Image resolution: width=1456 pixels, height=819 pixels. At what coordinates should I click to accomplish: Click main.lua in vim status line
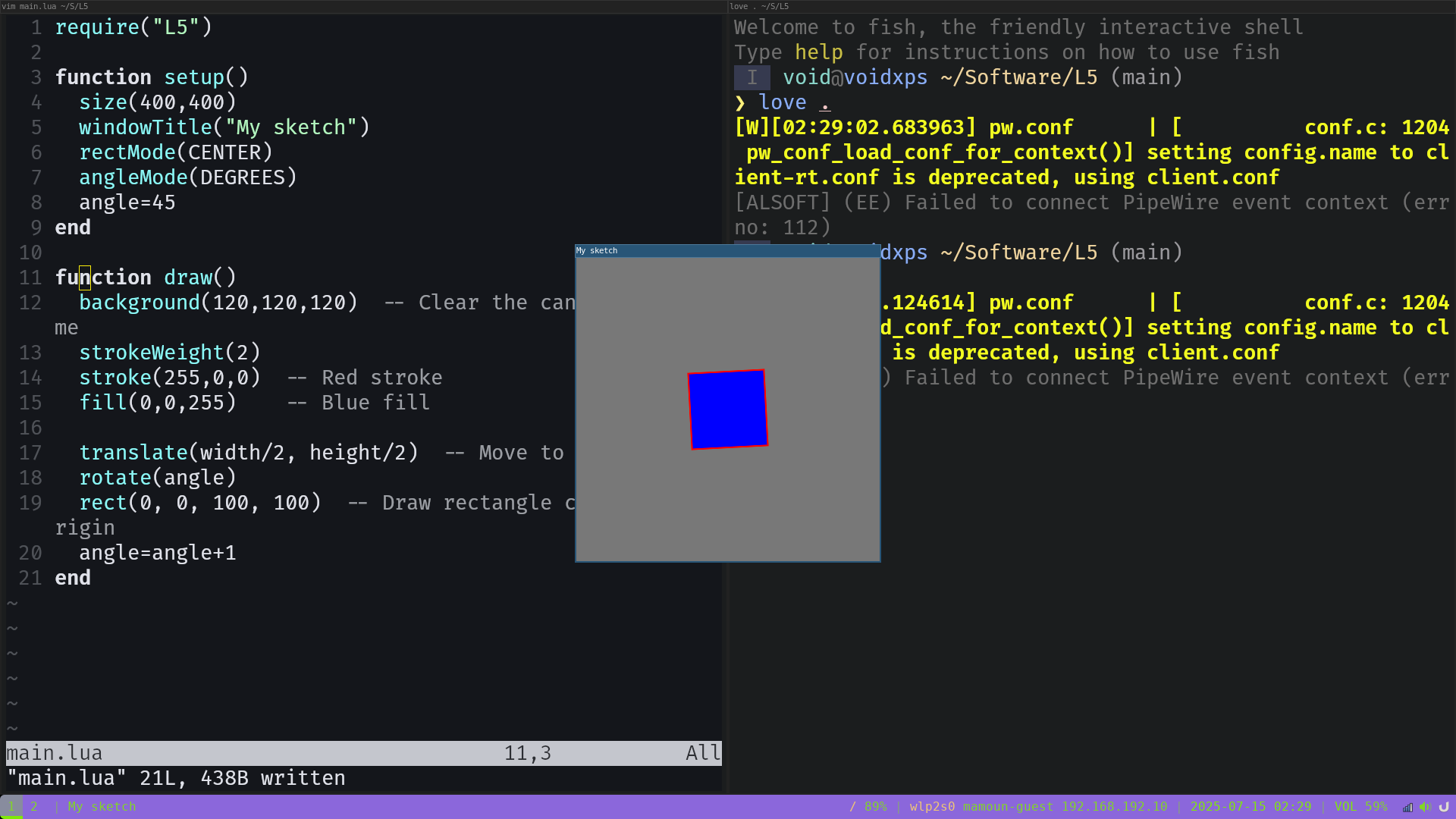(x=55, y=753)
